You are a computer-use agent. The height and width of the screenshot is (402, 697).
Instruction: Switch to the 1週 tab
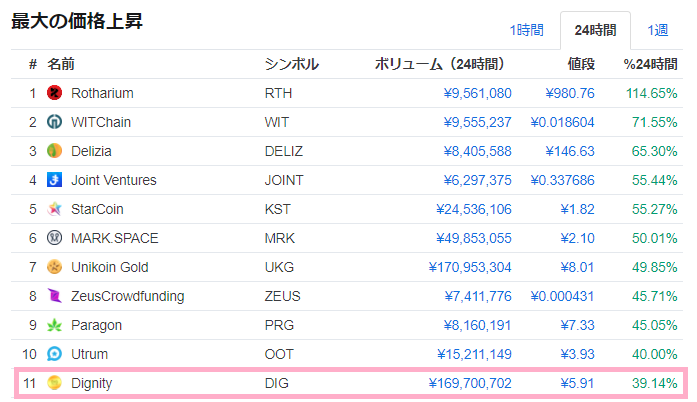(657, 30)
